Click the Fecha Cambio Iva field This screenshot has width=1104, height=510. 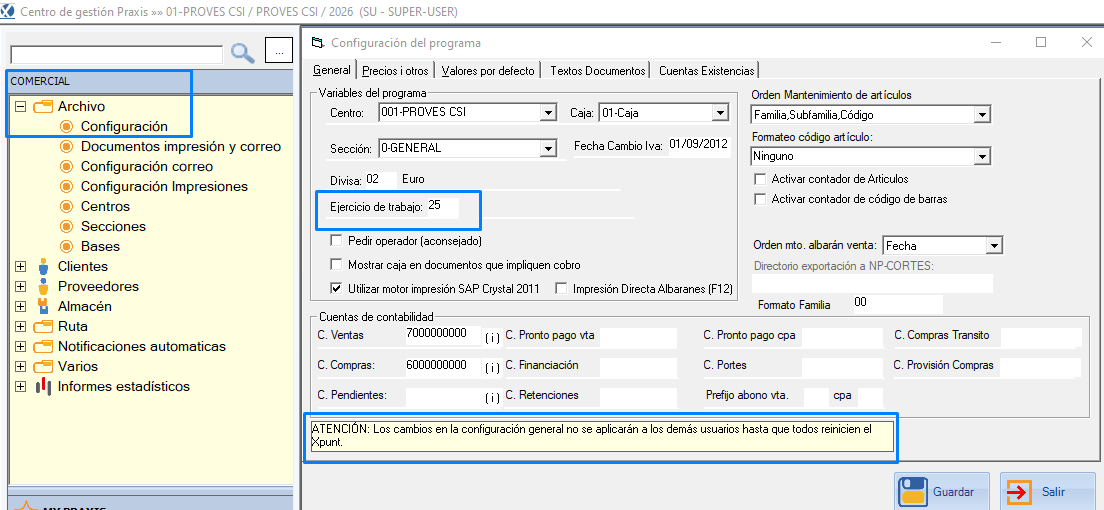click(699, 146)
